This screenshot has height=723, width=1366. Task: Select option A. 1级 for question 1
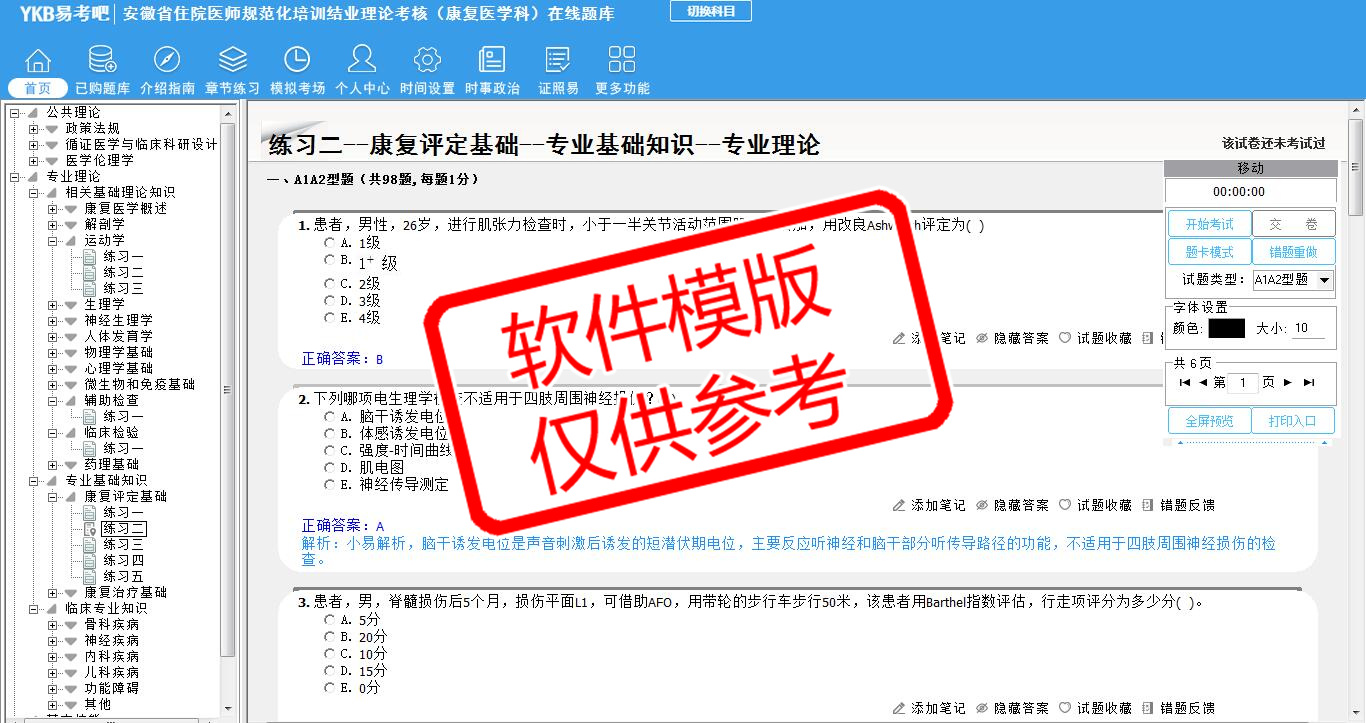[330, 243]
